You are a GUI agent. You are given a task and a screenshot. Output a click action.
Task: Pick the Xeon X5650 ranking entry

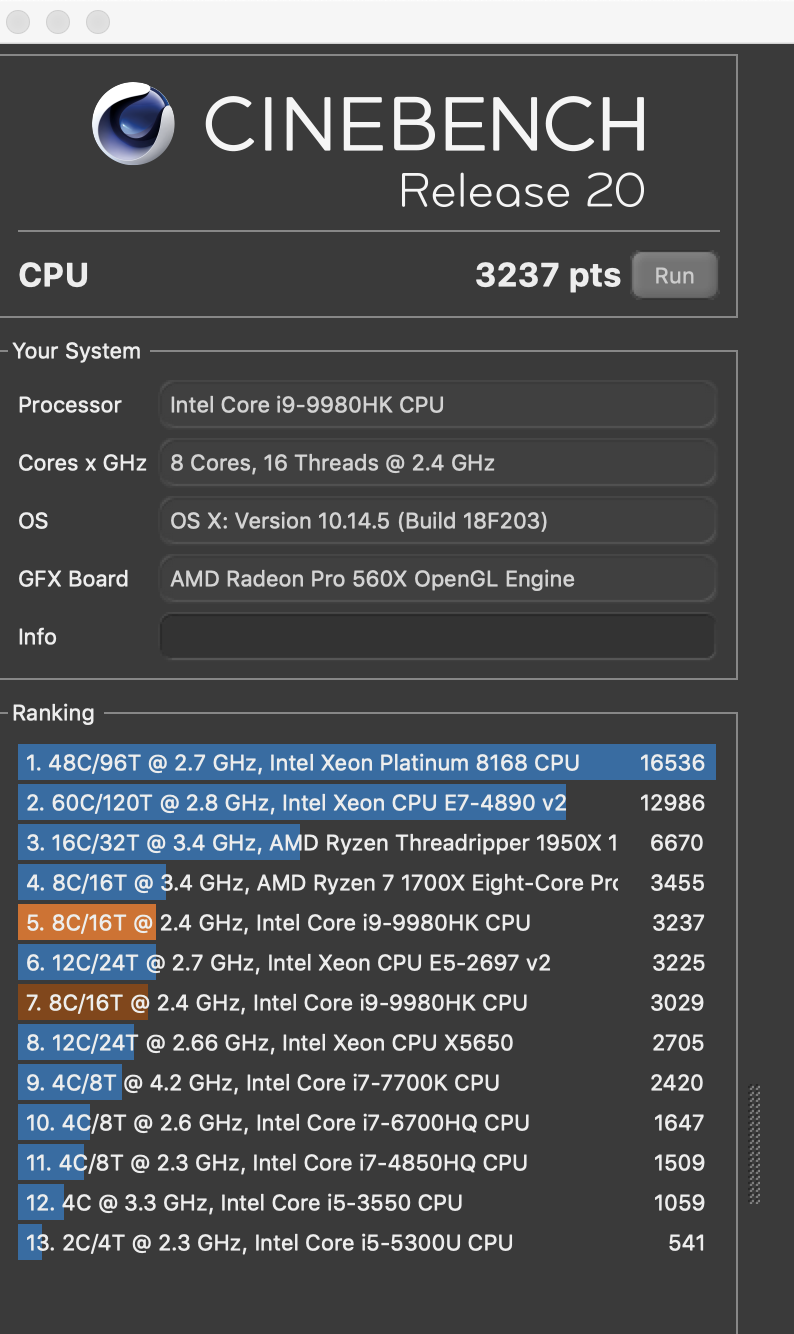coord(366,1043)
